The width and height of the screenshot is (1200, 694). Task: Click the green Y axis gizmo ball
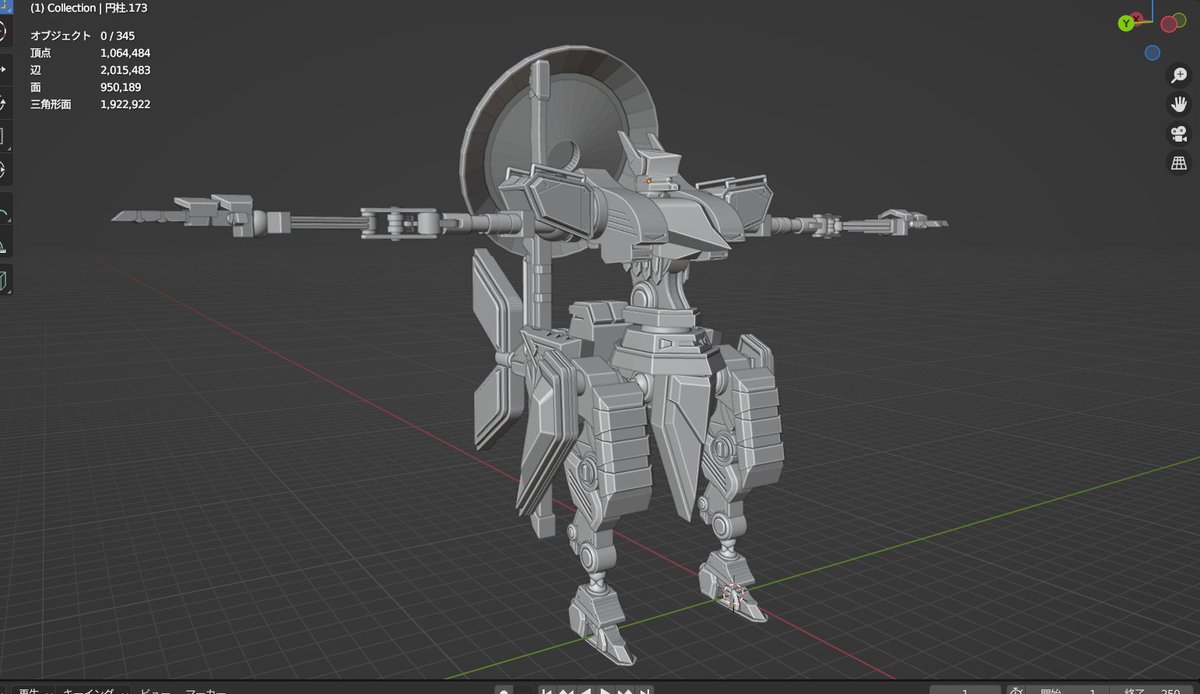[1127, 22]
